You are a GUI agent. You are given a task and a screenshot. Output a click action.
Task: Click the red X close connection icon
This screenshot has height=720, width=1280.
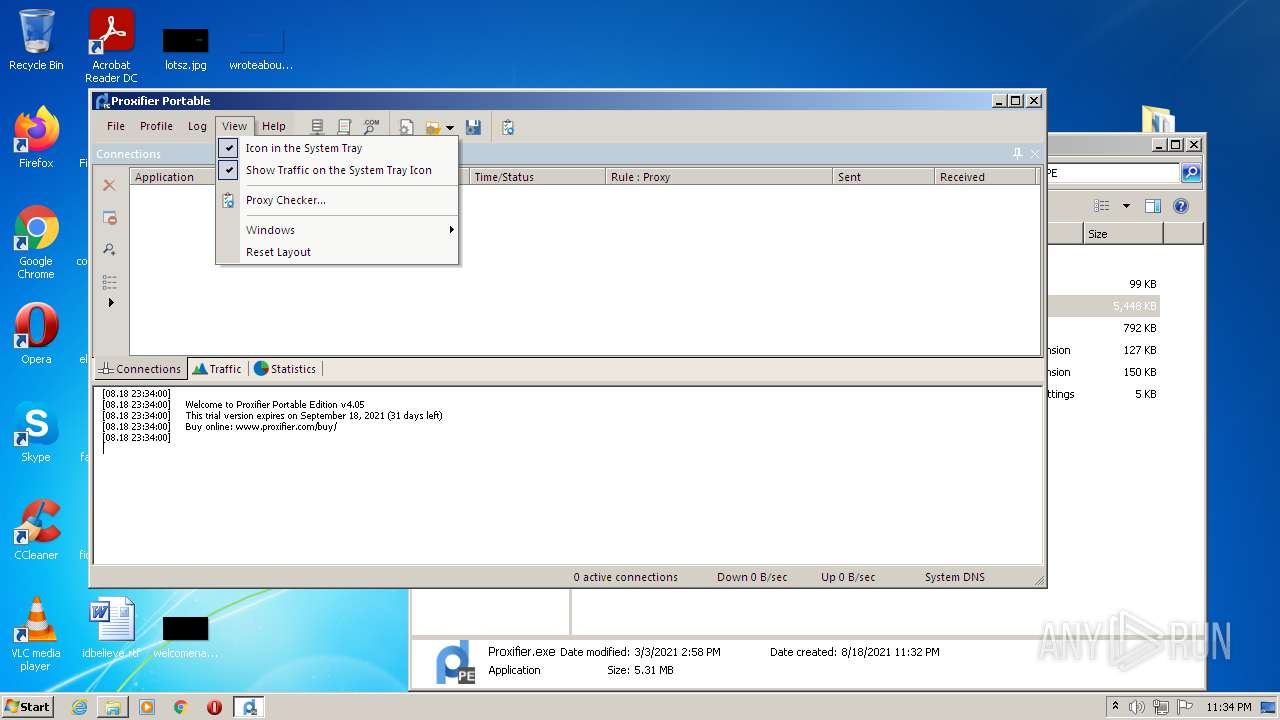110,185
